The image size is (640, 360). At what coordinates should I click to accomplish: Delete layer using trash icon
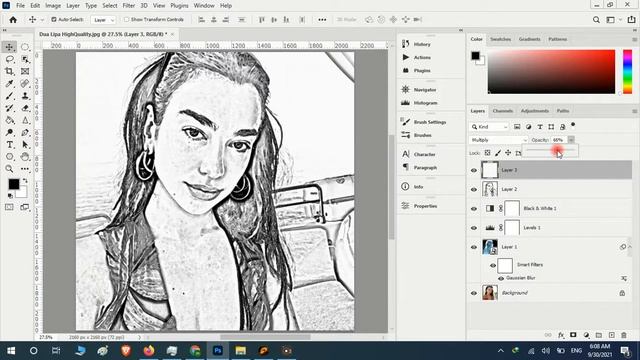tap(624, 335)
